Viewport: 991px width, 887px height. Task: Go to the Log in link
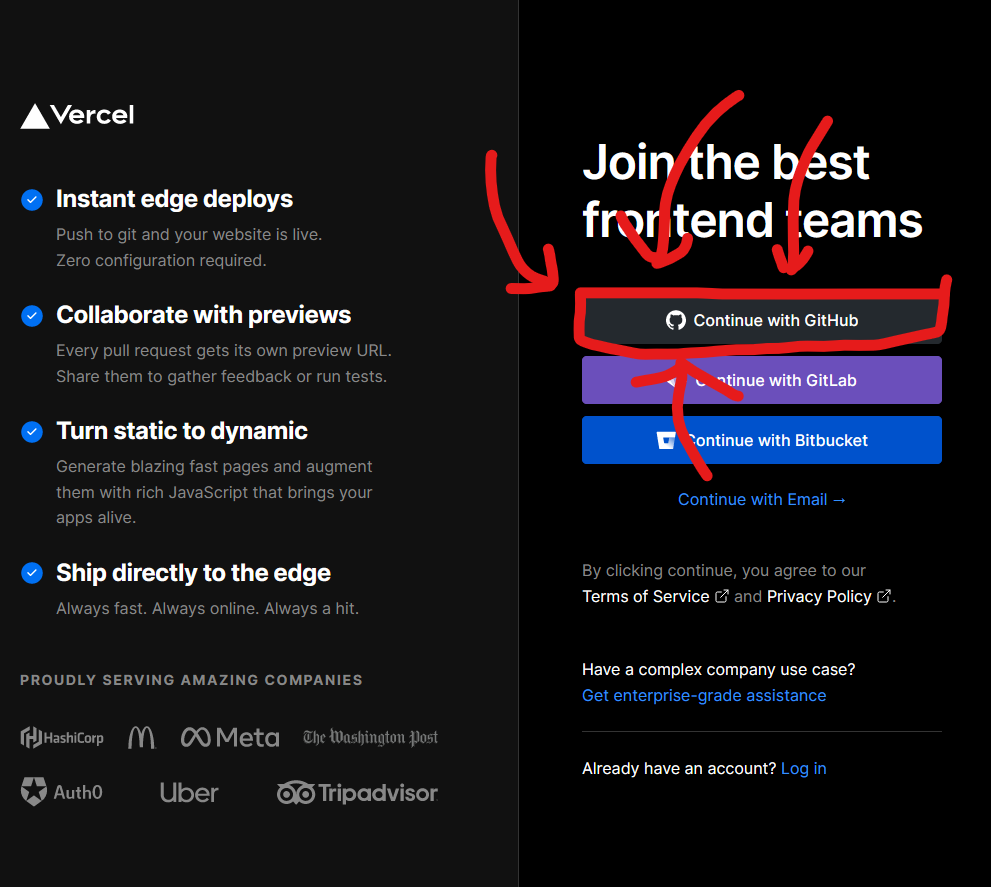[x=804, y=768]
